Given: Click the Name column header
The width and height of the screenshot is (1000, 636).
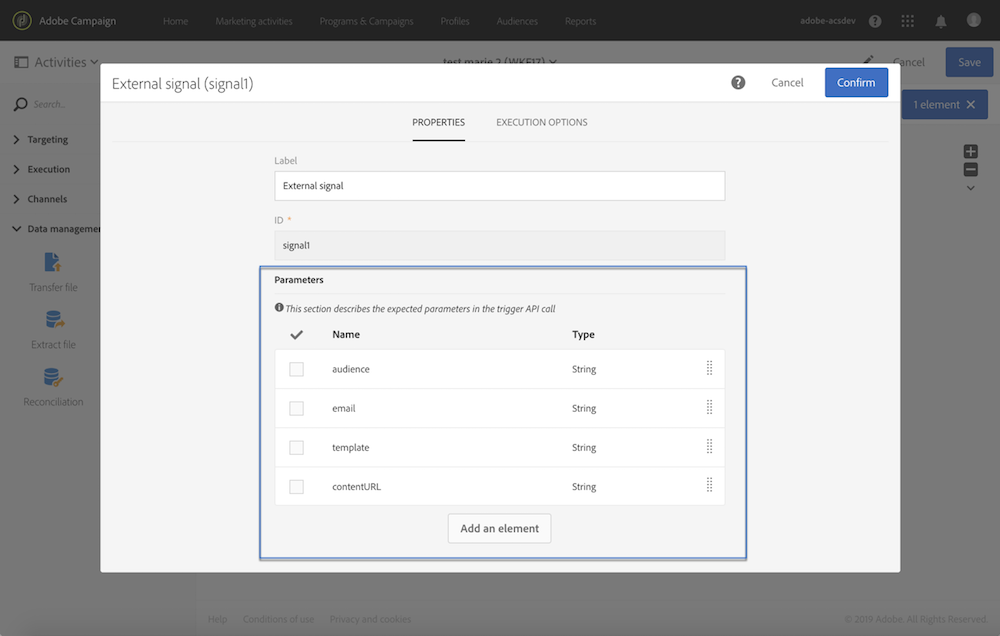Looking at the screenshot, I should pyautogui.click(x=346, y=334).
